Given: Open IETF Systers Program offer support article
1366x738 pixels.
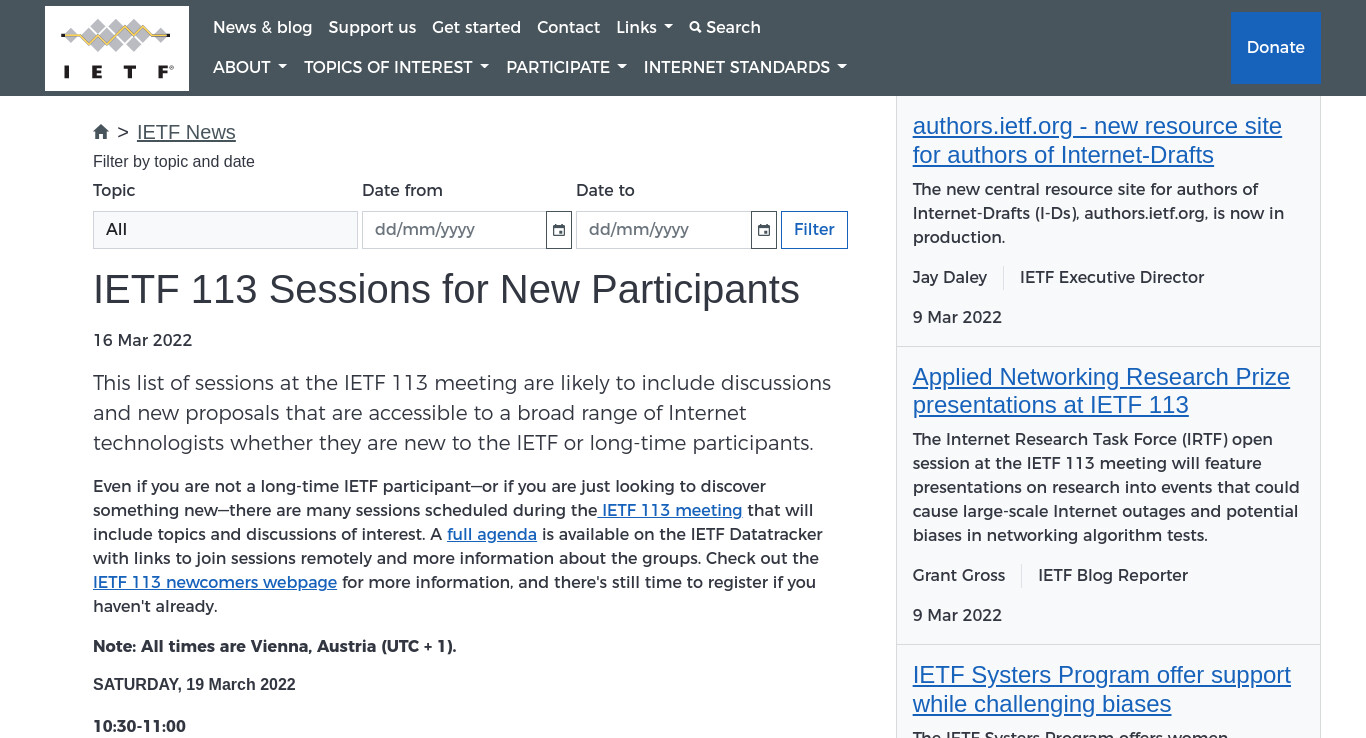Looking at the screenshot, I should 1102,689.
